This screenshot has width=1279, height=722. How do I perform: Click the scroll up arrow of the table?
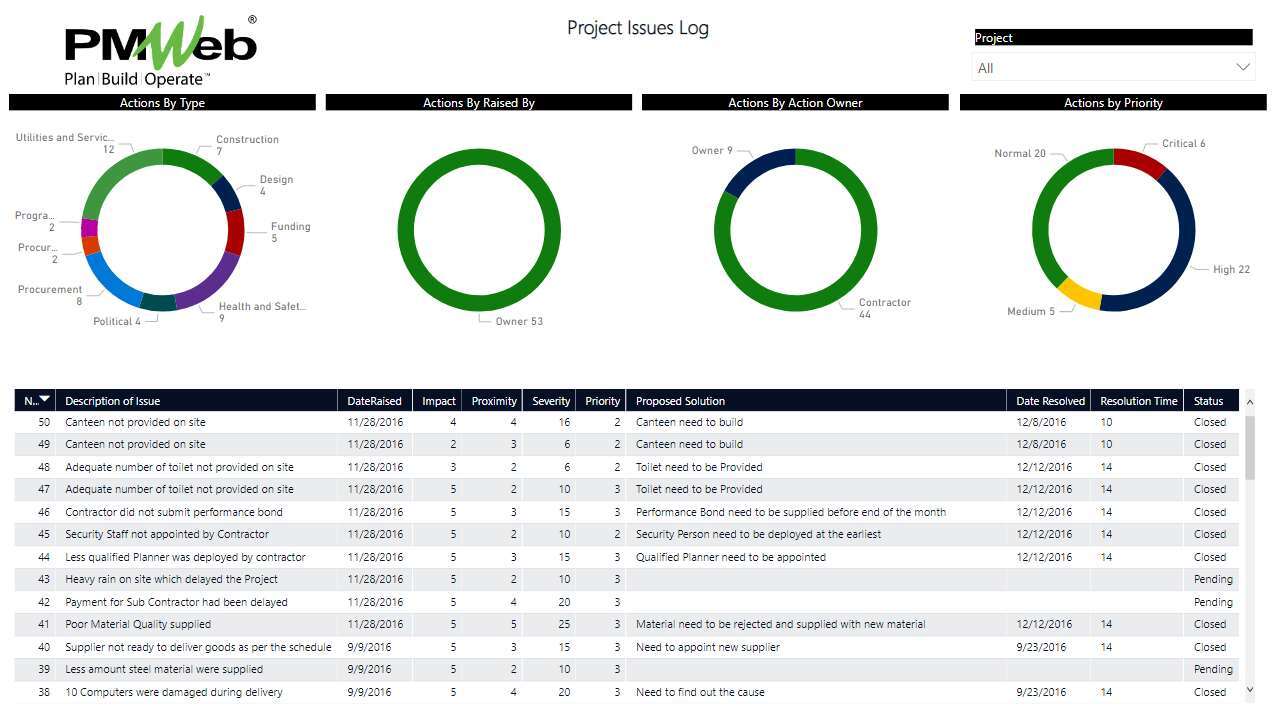pyautogui.click(x=1249, y=401)
